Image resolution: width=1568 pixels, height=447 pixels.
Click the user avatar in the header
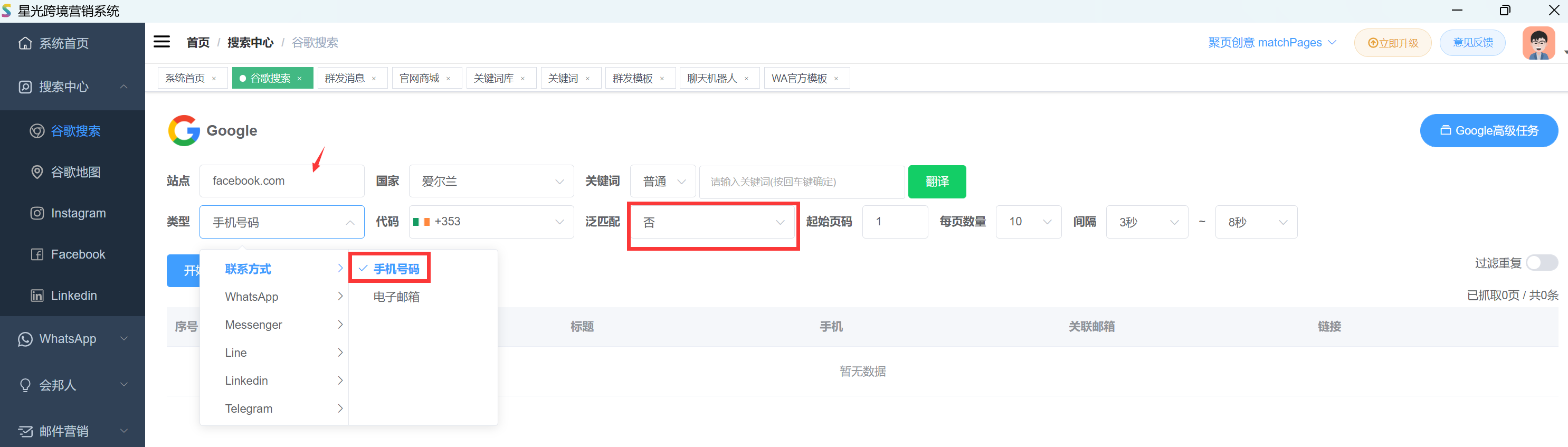(1538, 43)
